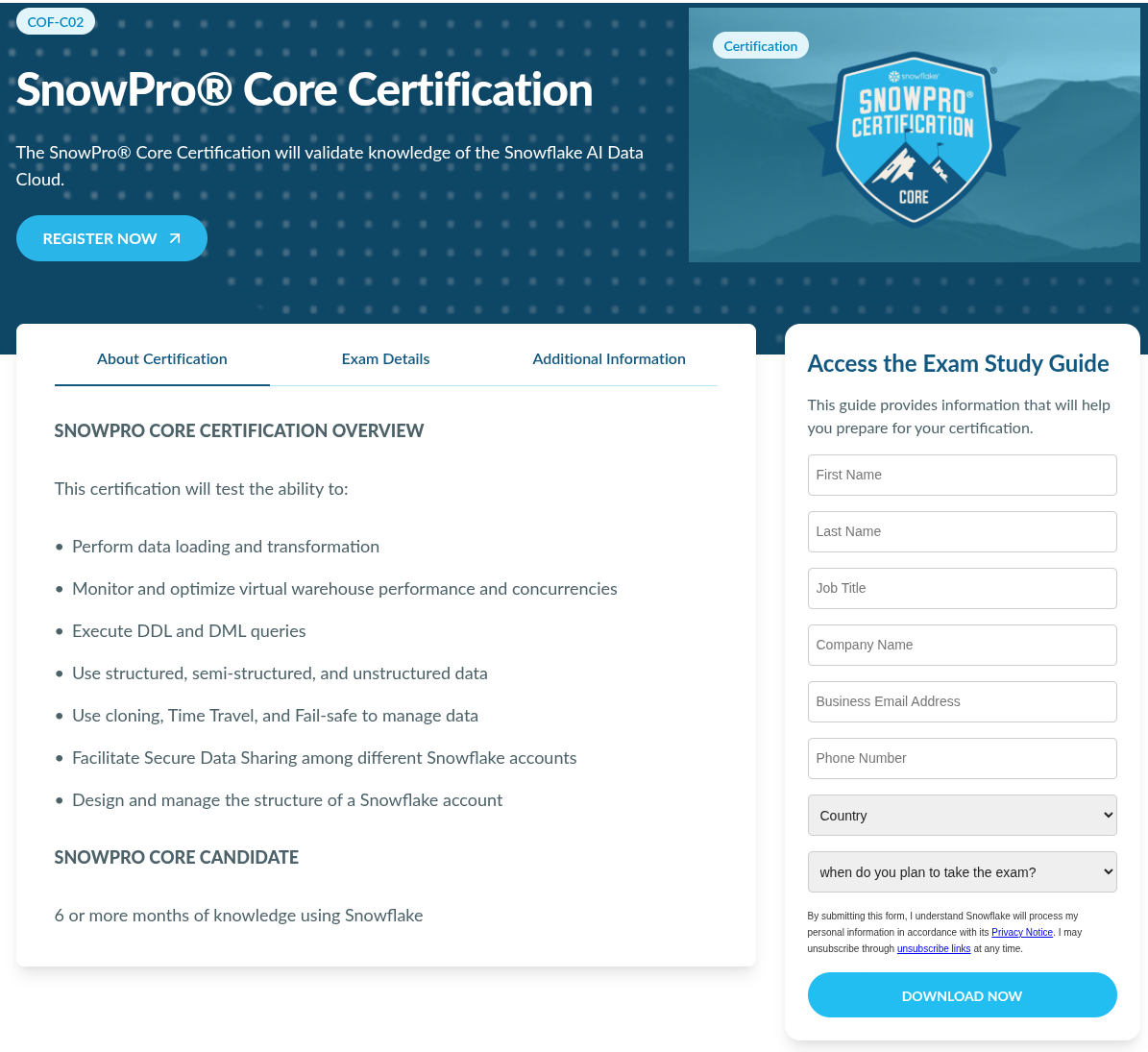Click the COF-C02 exam code pill
Screen dimensions: 1148x1052
pos(55,20)
